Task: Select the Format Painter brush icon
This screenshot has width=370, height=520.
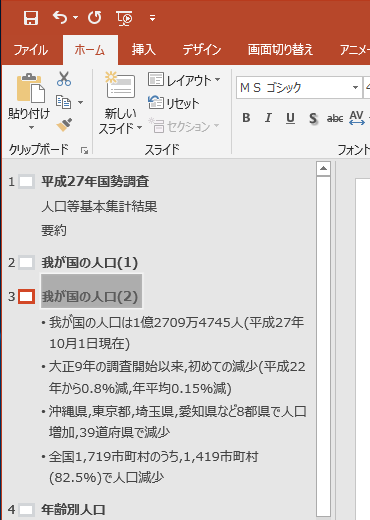Action: pyautogui.click(x=64, y=125)
